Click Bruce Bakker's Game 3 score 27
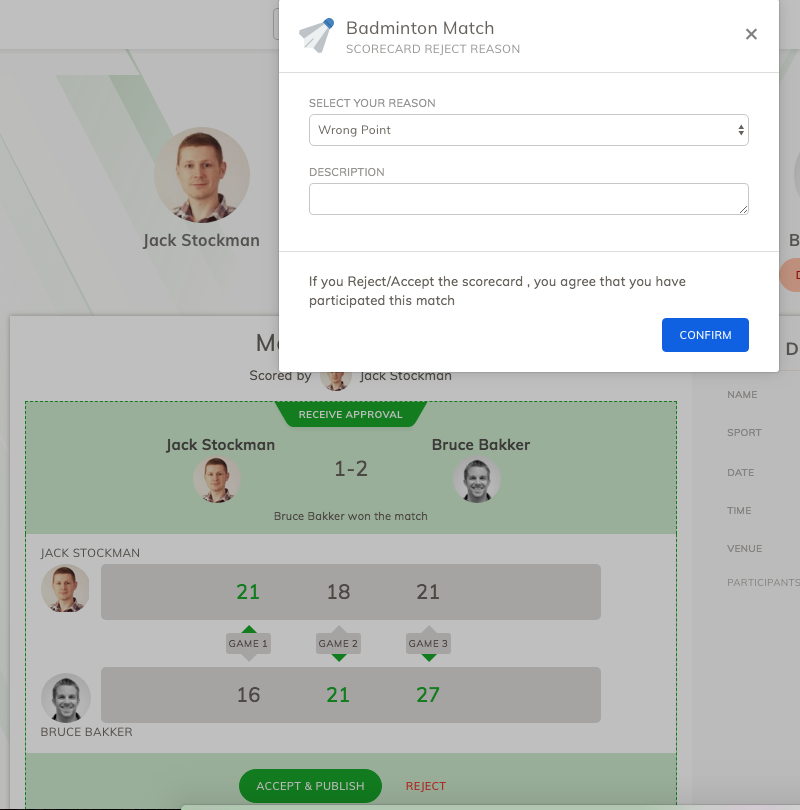Image resolution: width=800 pixels, height=810 pixels. pos(428,695)
